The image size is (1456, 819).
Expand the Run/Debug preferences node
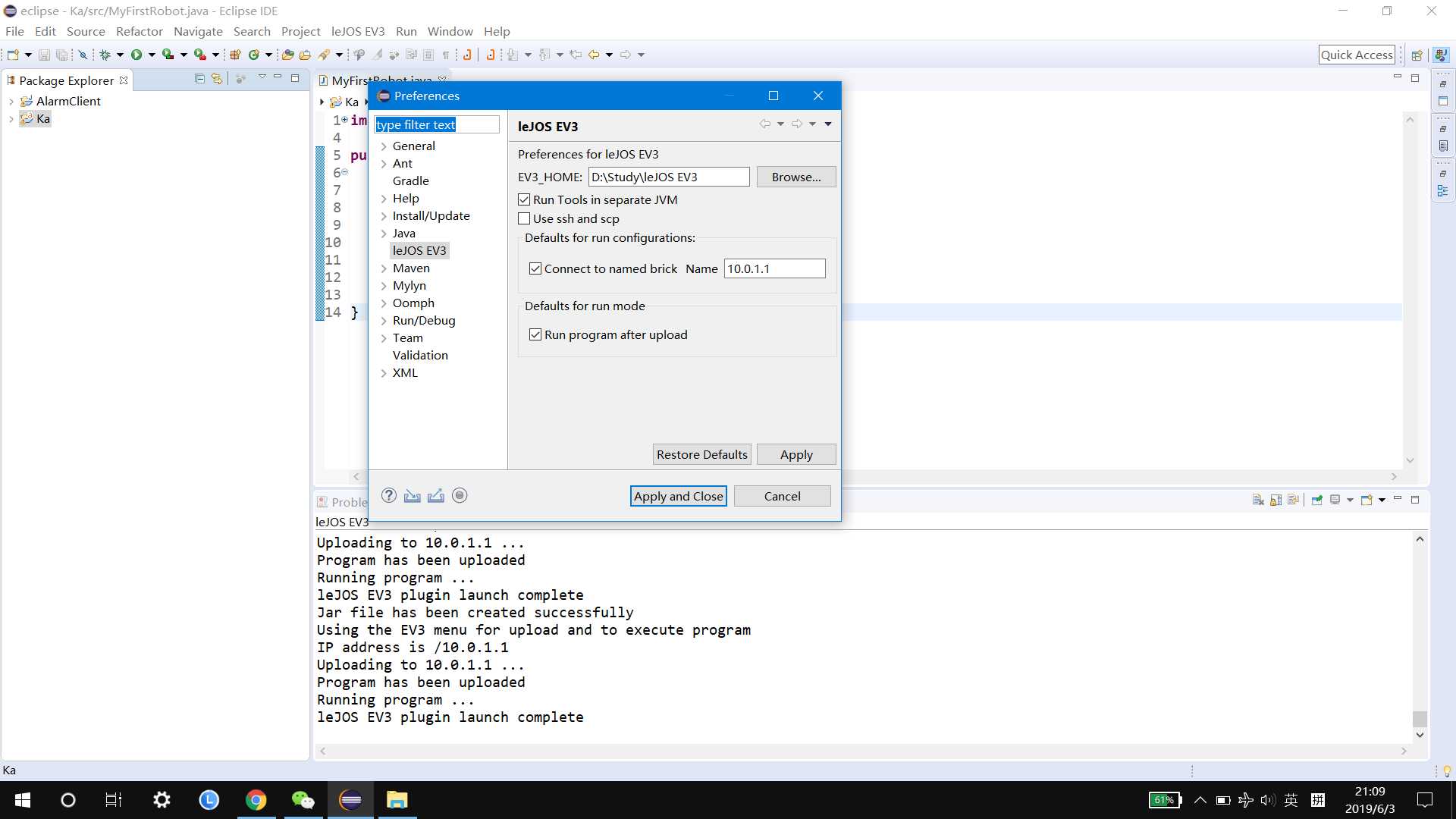384,321
